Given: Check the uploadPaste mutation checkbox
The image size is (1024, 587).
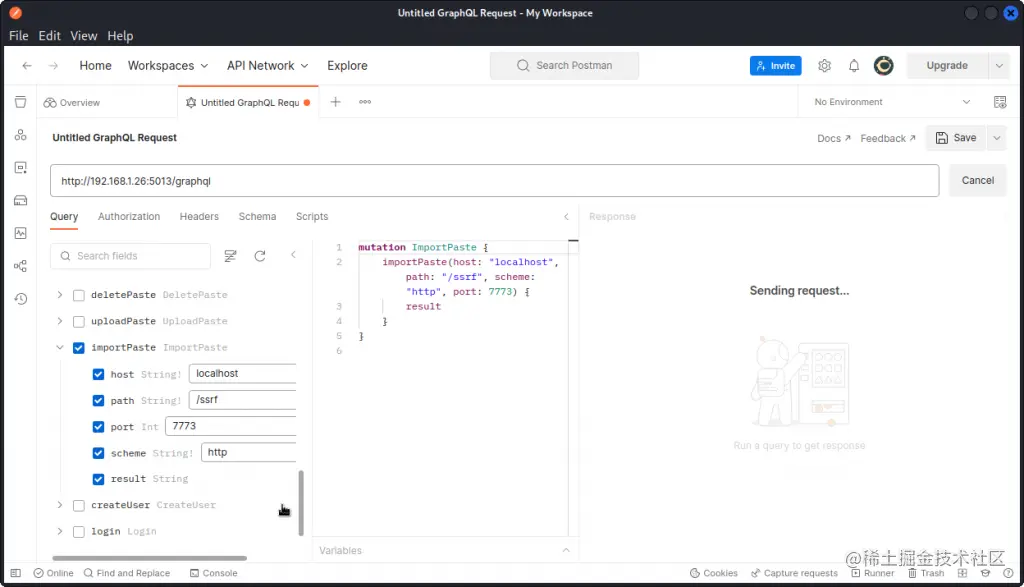Looking at the screenshot, I should [78, 321].
